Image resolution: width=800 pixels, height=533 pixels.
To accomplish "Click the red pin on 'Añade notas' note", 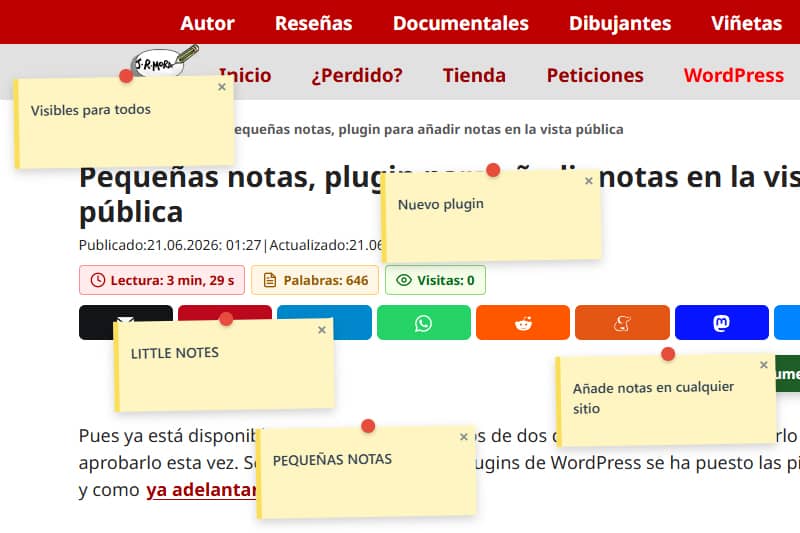I will coord(668,354).
